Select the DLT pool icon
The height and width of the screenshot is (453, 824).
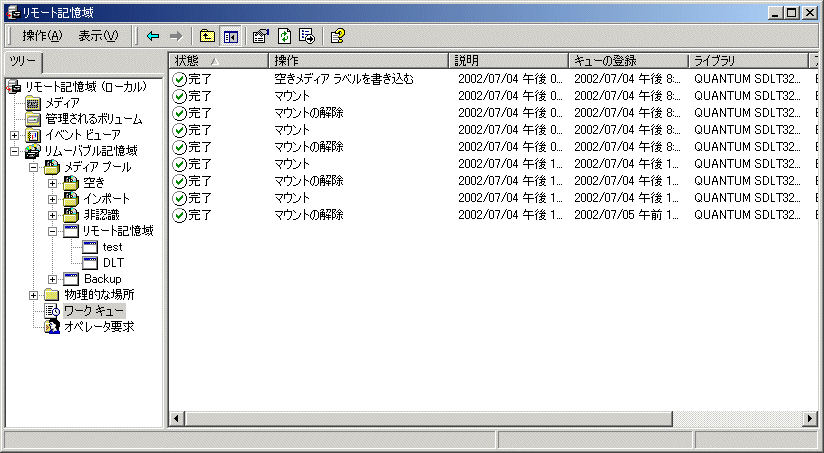[x=90, y=263]
